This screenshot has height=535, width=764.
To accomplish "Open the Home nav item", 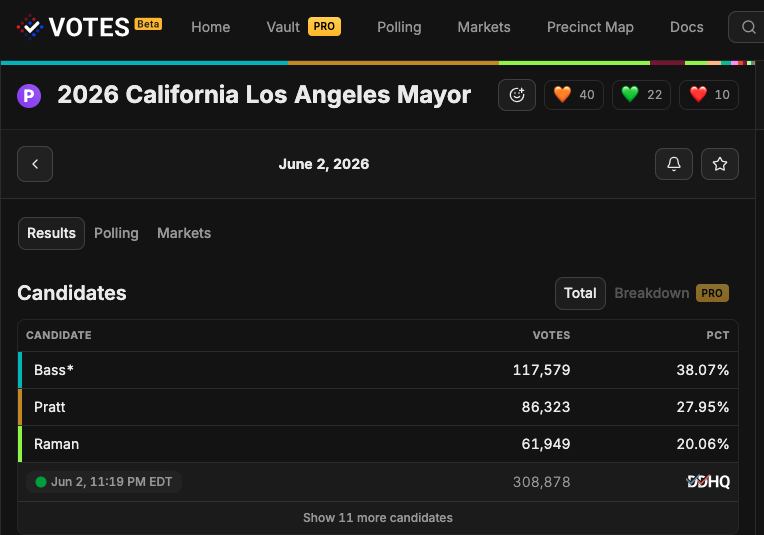I will click(x=210, y=27).
